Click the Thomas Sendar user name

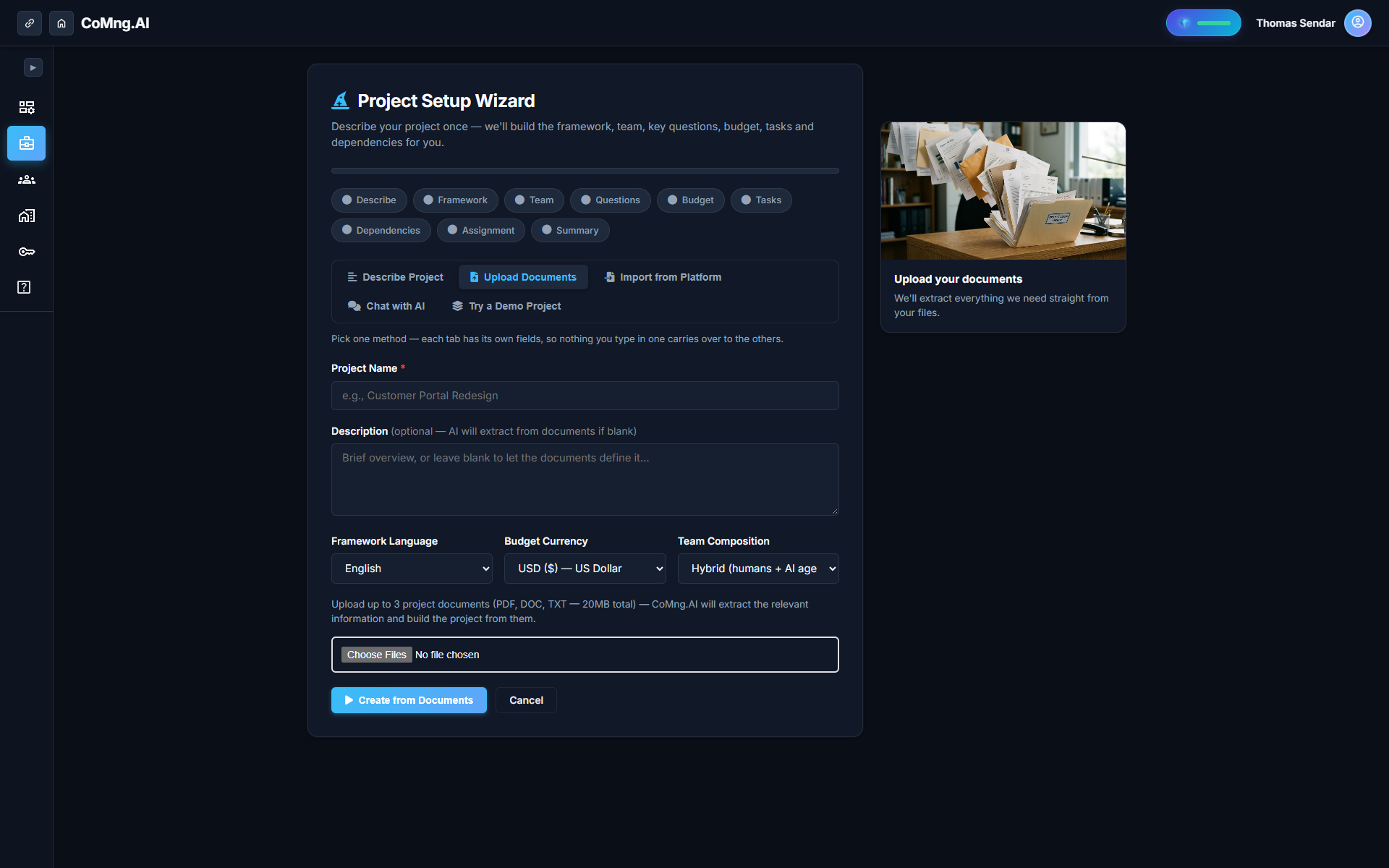click(x=1296, y=23)
